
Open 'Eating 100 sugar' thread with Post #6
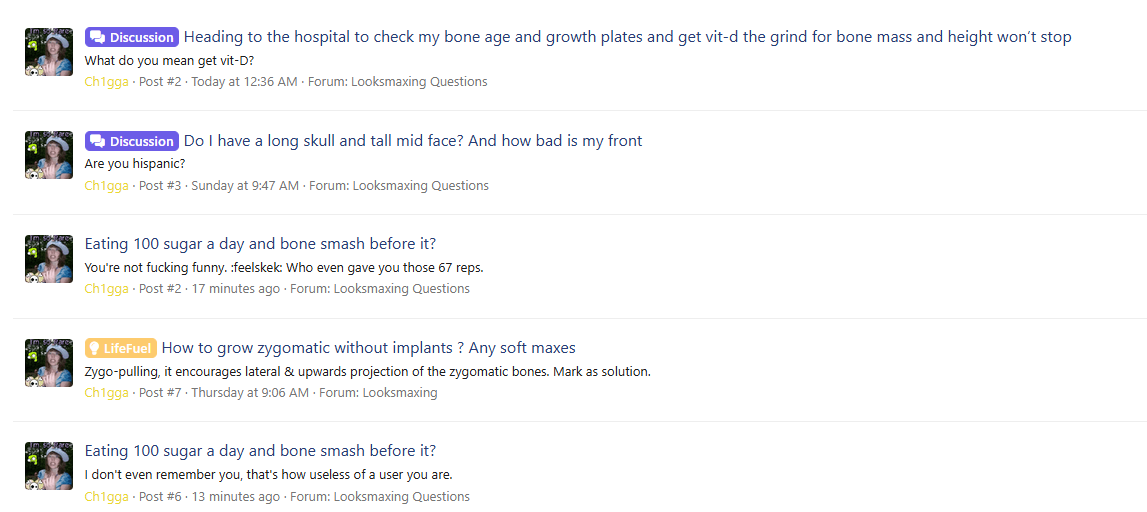click(x=260, y=451)
